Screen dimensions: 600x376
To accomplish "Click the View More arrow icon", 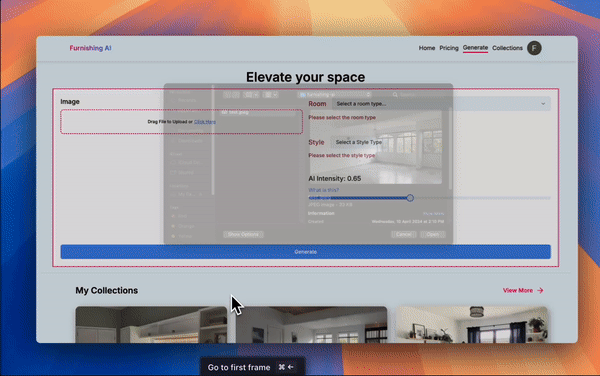I will (x=540, y=290).
